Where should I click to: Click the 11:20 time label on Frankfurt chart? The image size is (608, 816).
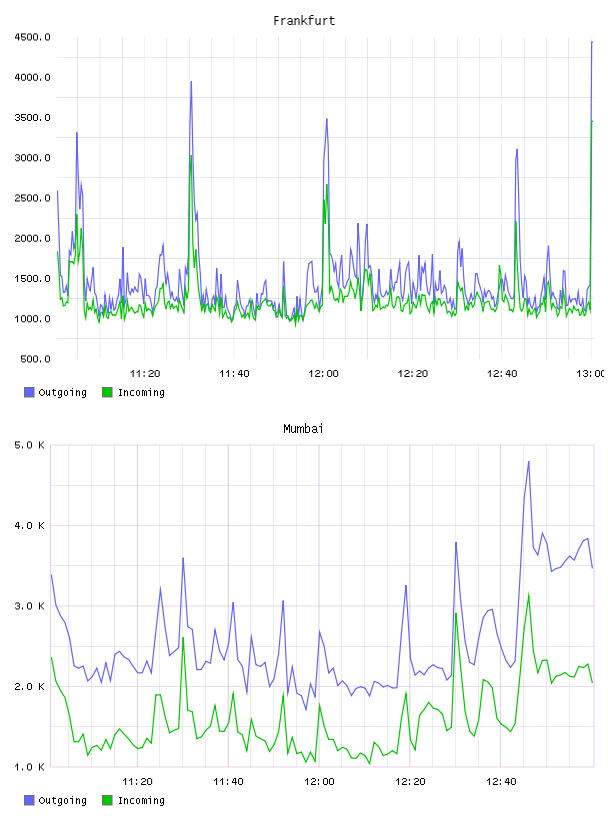145,374
